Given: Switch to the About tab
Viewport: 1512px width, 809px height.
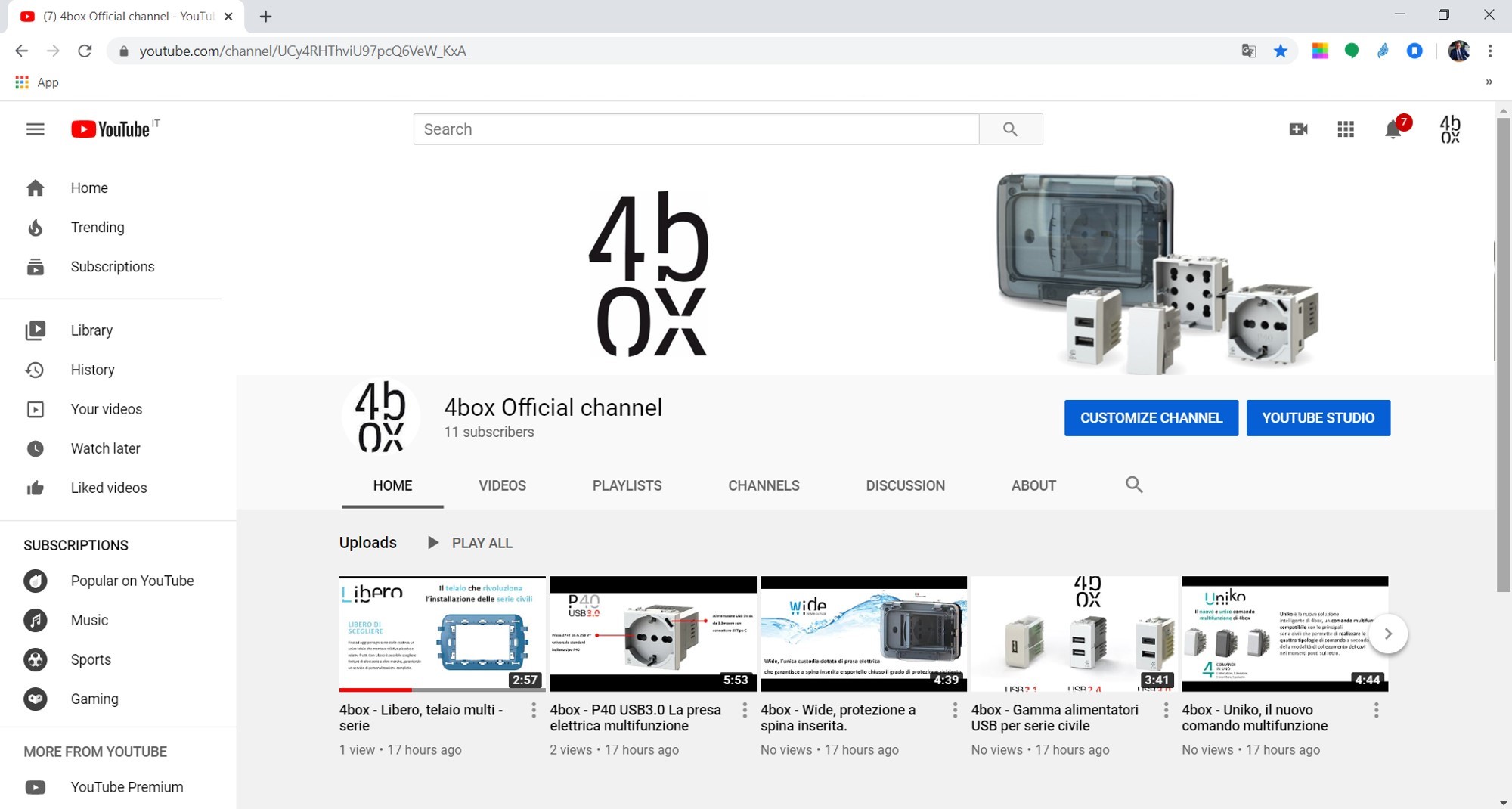Looking at the screenshot, I should click(1033, 485).
